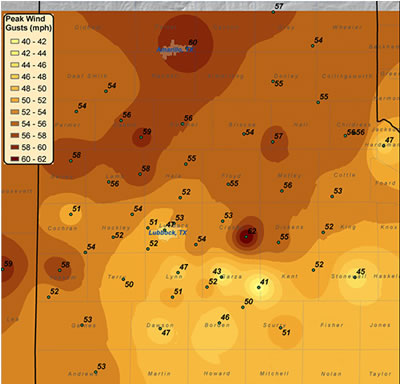Screen dimensions: 400x384
Task: Click the Cochran county label
Action: coord(63,228)
